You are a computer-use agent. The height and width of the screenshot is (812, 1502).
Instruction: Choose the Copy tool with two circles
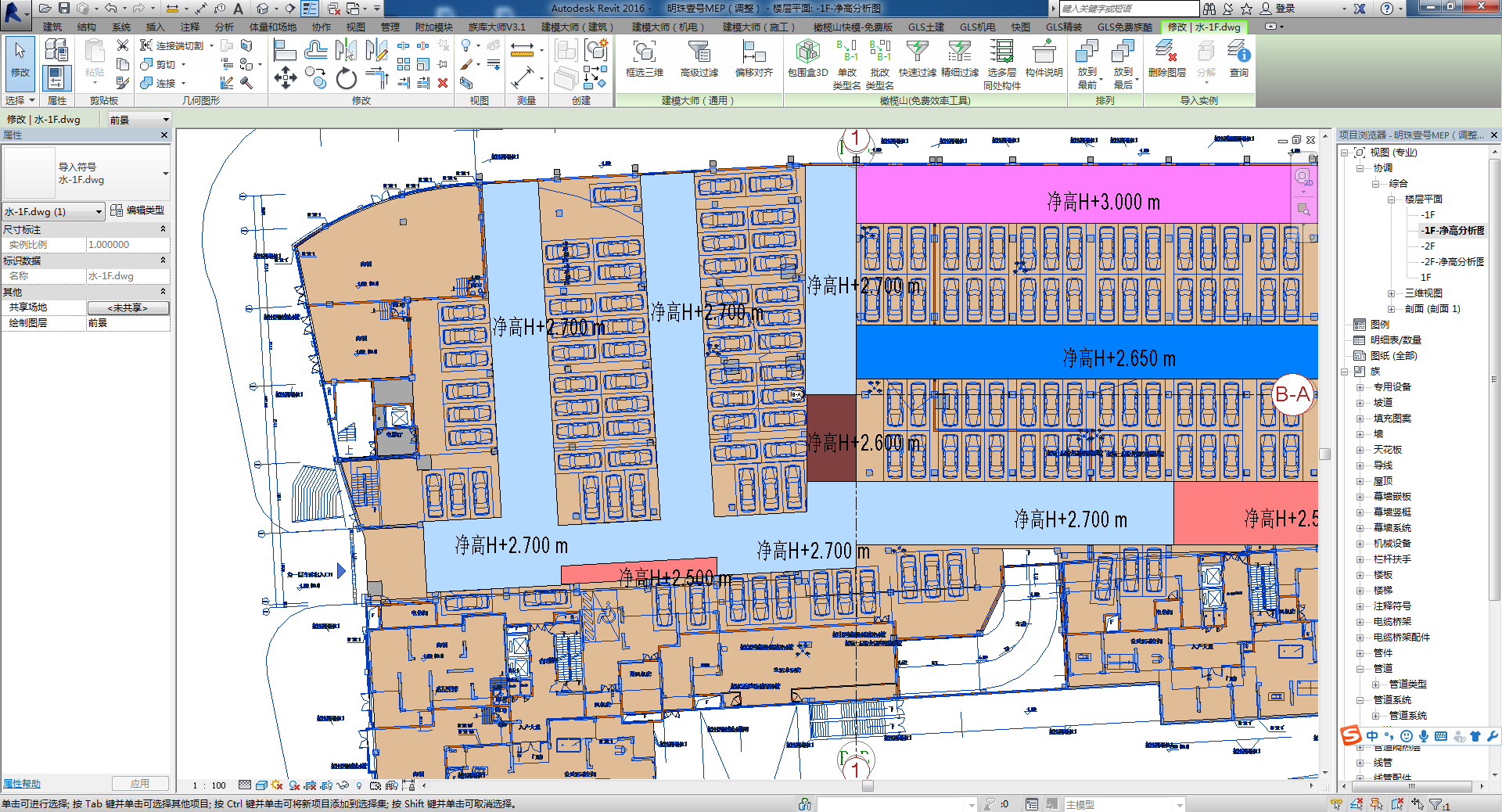click(315, 77)
